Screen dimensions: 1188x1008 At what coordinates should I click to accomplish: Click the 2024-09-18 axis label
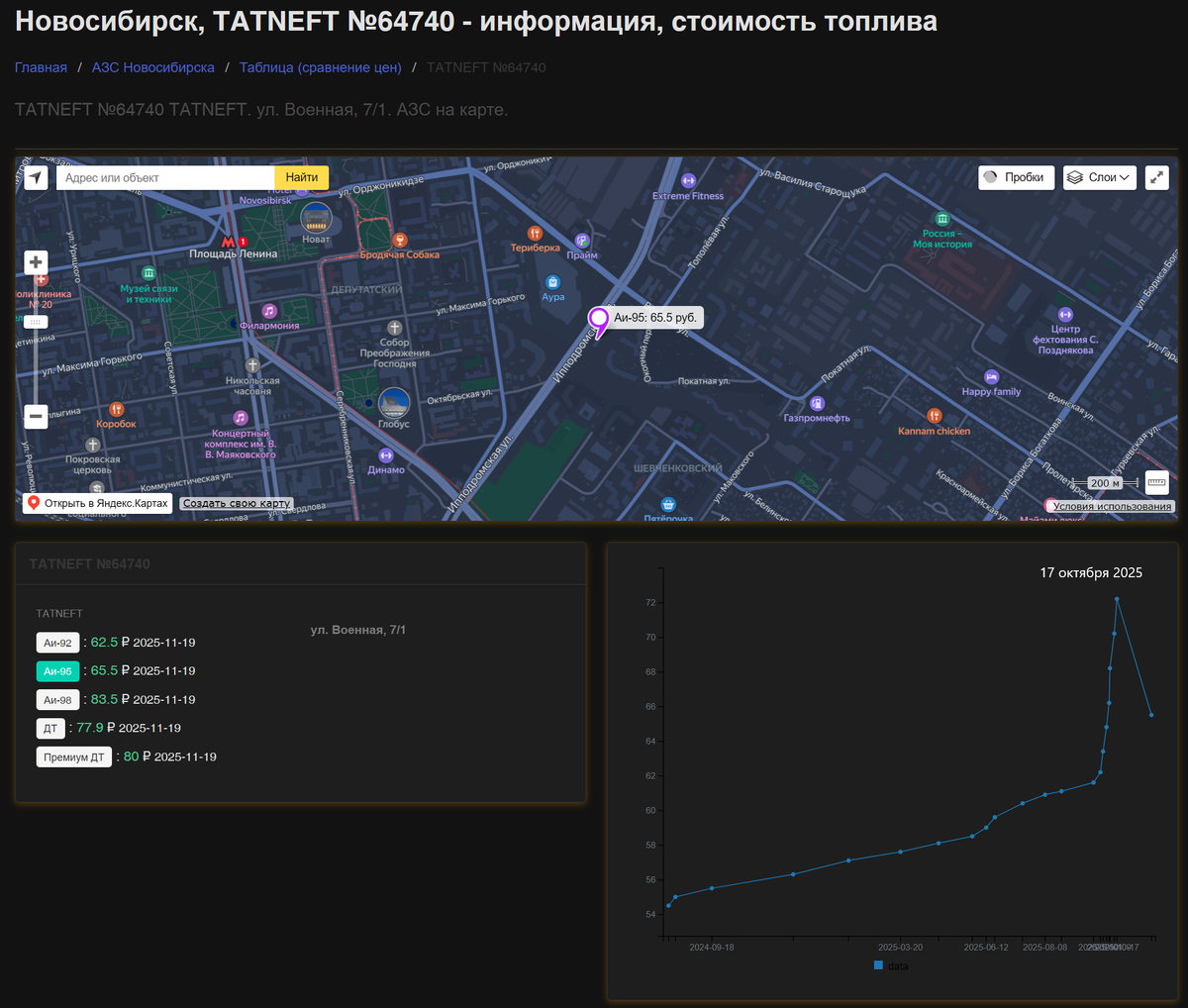tap(712, 948)
